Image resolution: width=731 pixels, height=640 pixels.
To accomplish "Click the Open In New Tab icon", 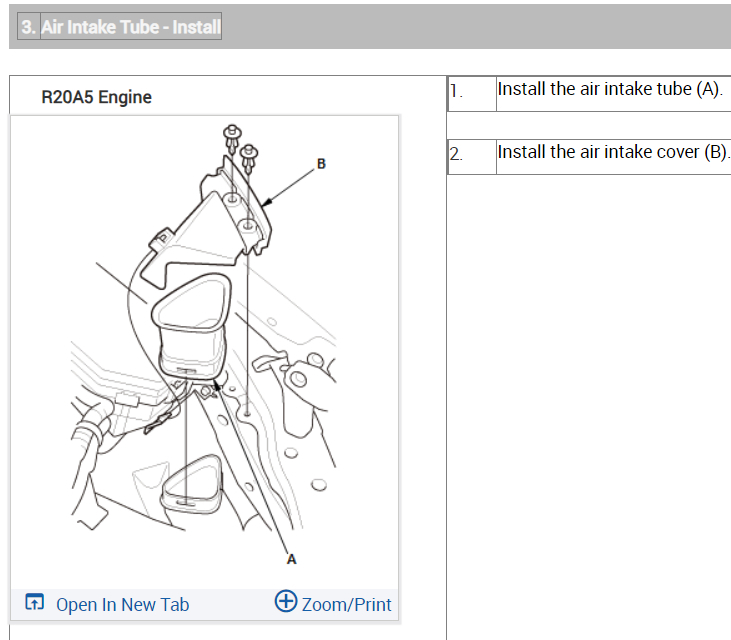I will click(x=34, y=602).
